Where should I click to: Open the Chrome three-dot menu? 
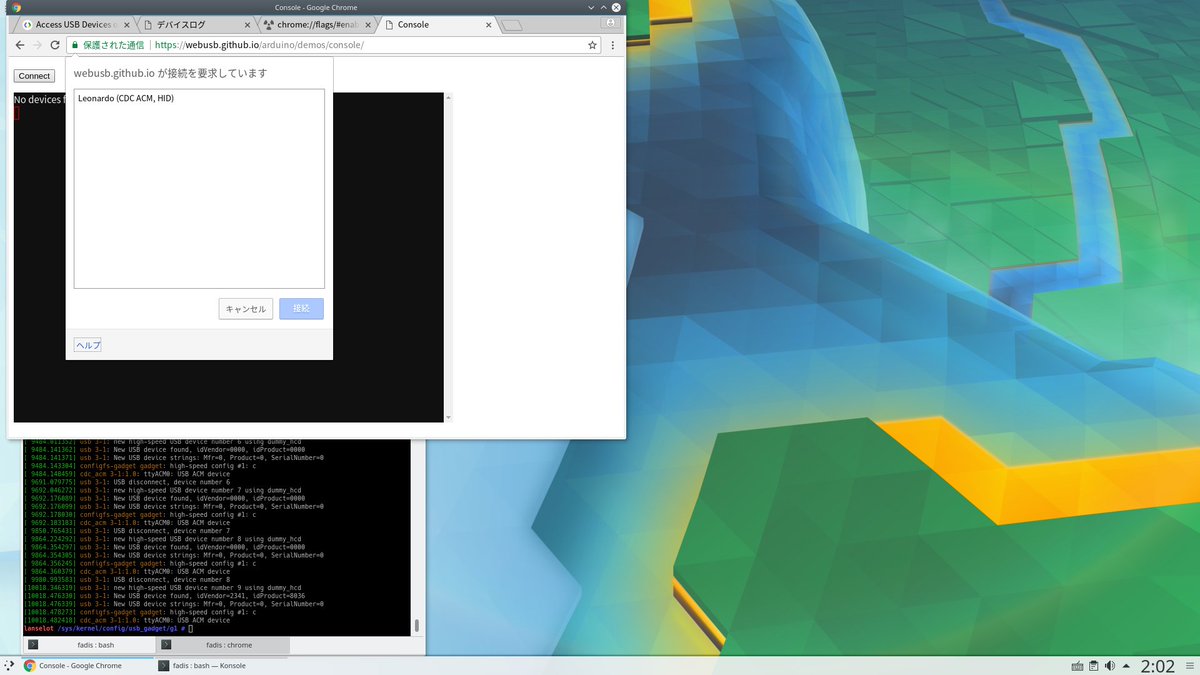click(x=612, y=45)
